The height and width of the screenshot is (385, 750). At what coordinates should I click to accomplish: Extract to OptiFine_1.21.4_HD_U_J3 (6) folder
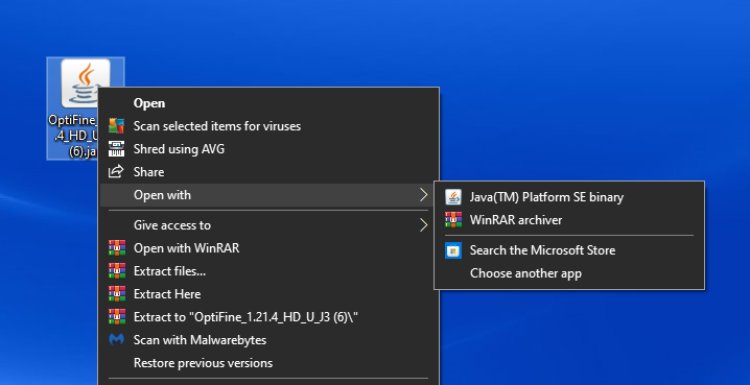(269, 317)
